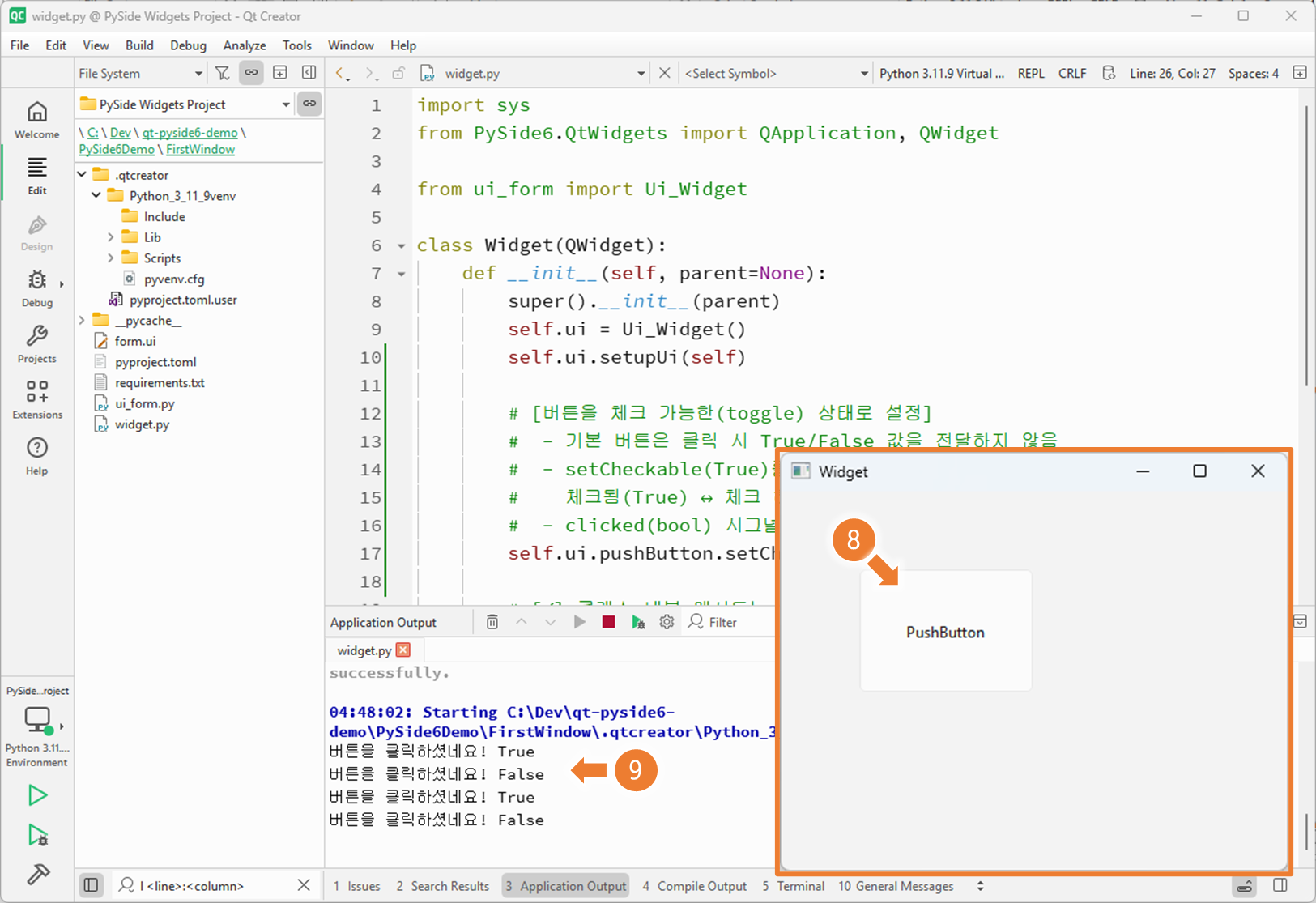This screenshot has width=1316, height=903.
Task: Fold the __init__ method block
Action: [401, 274]
